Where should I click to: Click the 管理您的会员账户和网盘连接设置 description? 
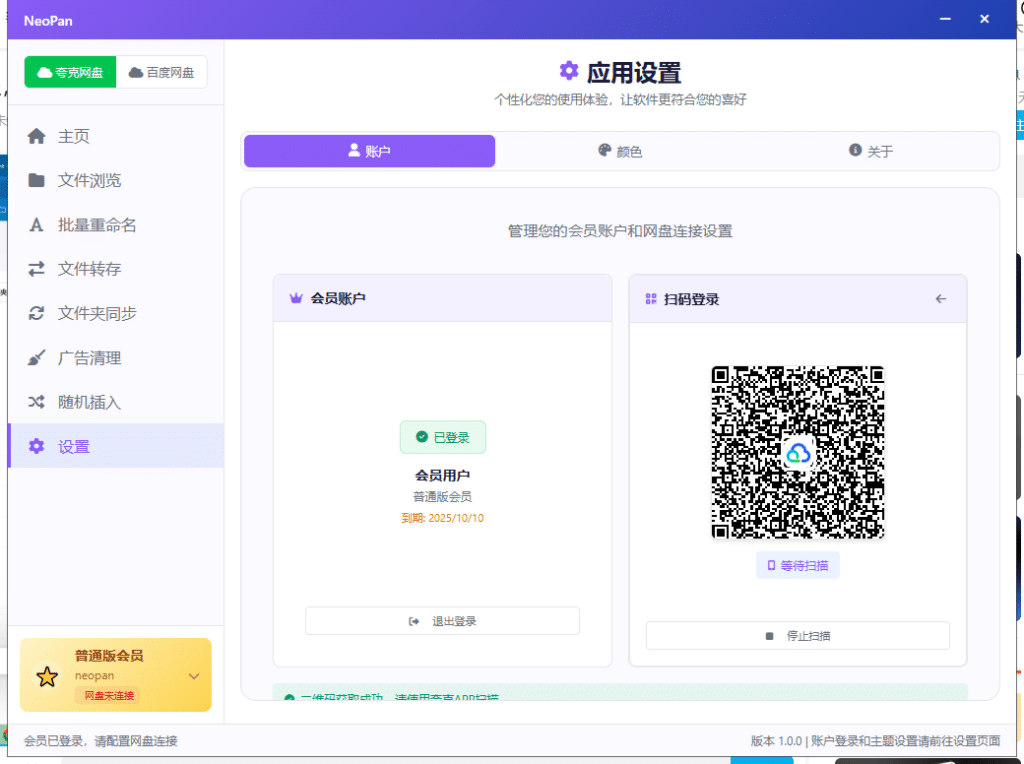(x=620, y=231)
